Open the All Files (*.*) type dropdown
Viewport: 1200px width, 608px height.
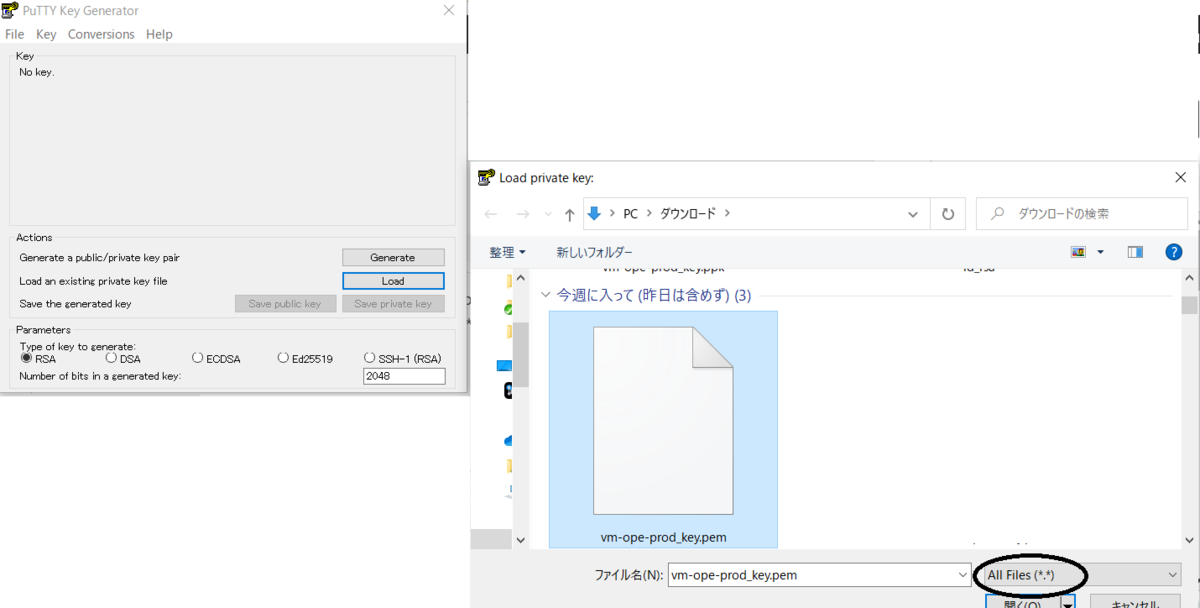(1081, 575)
